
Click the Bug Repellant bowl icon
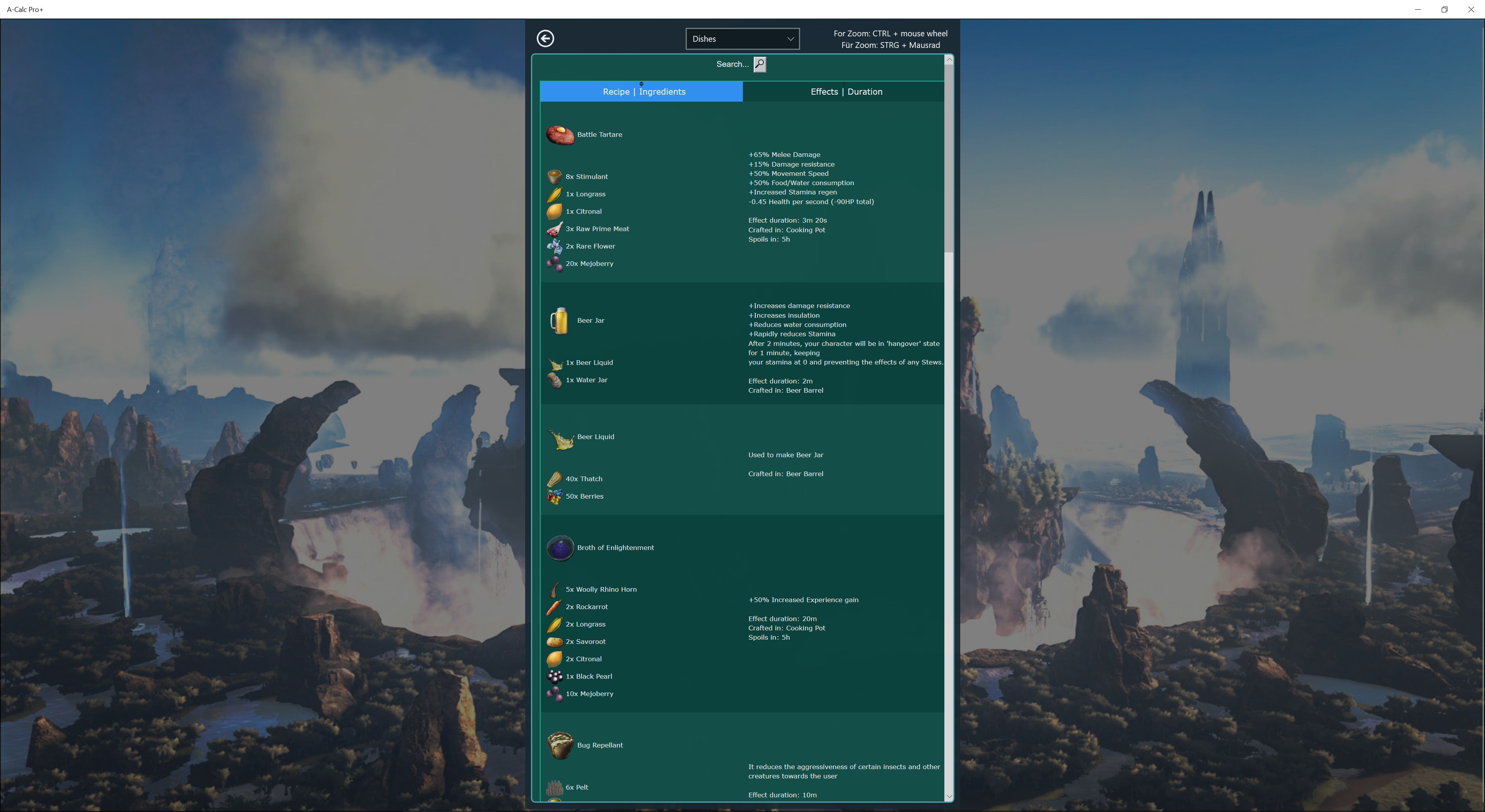560,746
